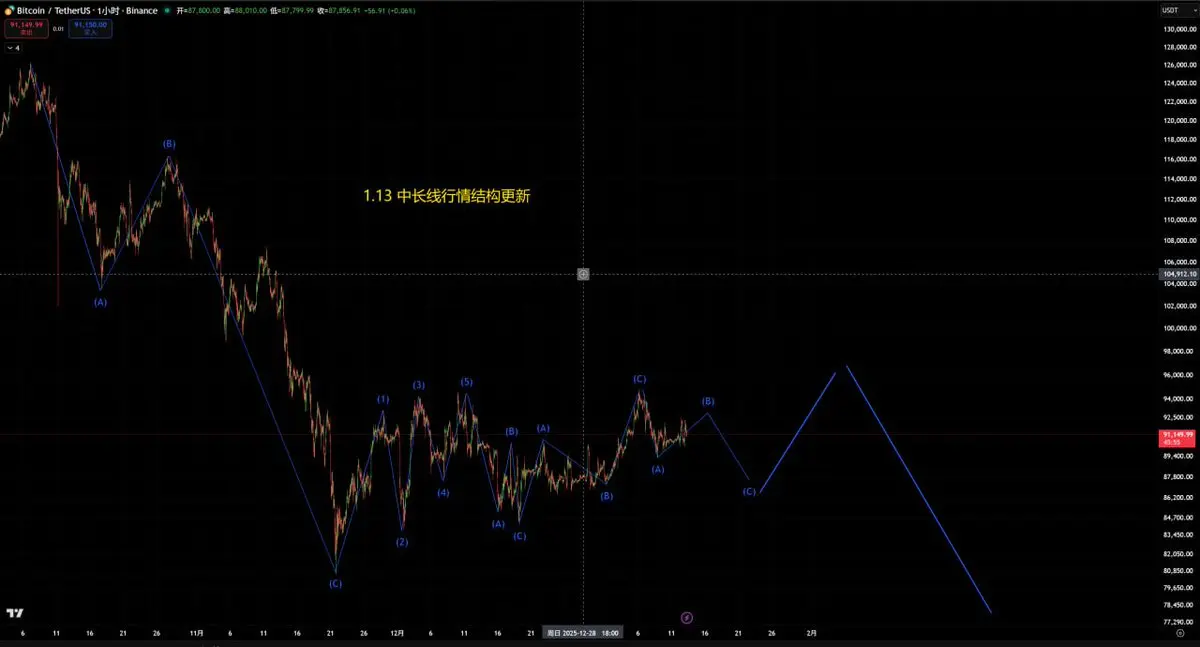This screenshot has width=1200, height=647.
Task: Click the green market status dot
Action: pyautogui.click(x=167, y=10)
